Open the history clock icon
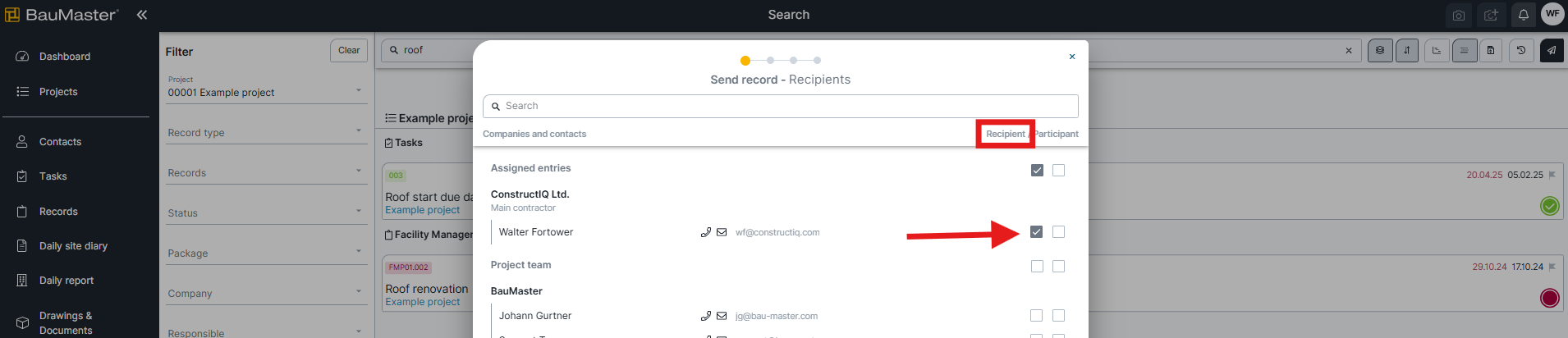1568x338 pixels. pos(1521,51)
